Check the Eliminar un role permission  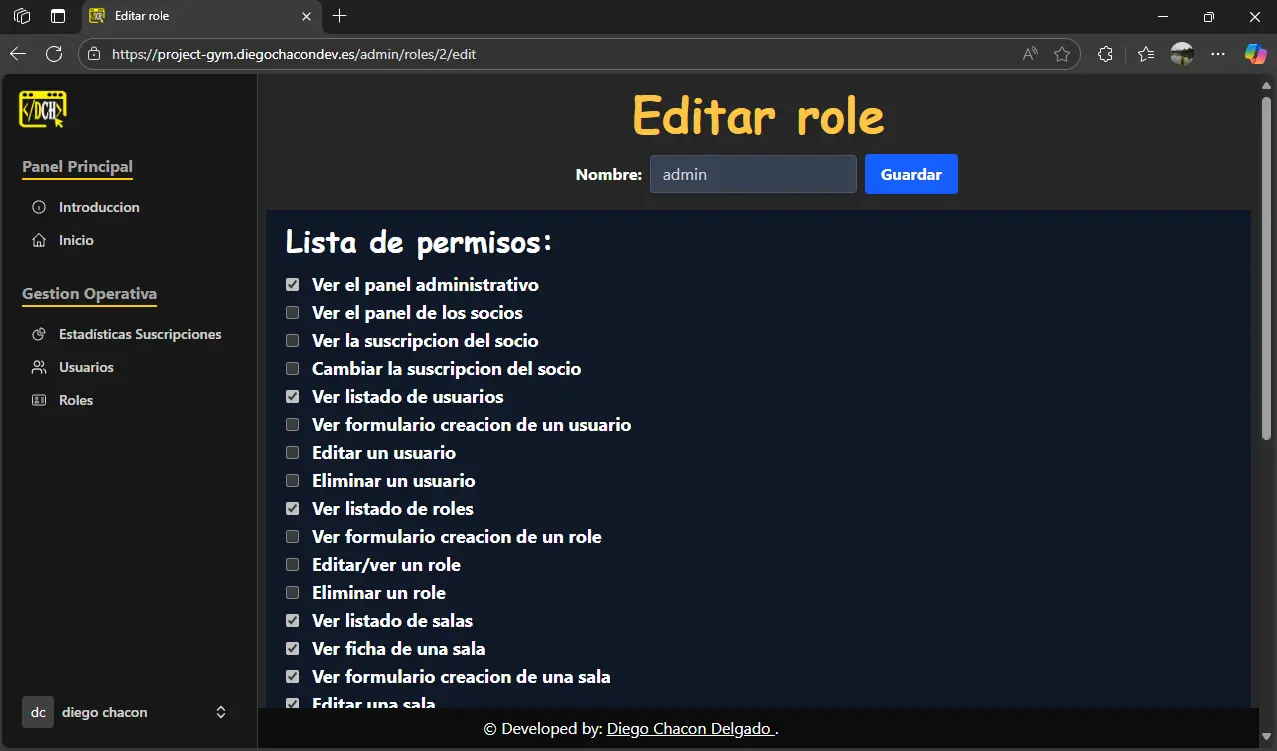[292, 592]
